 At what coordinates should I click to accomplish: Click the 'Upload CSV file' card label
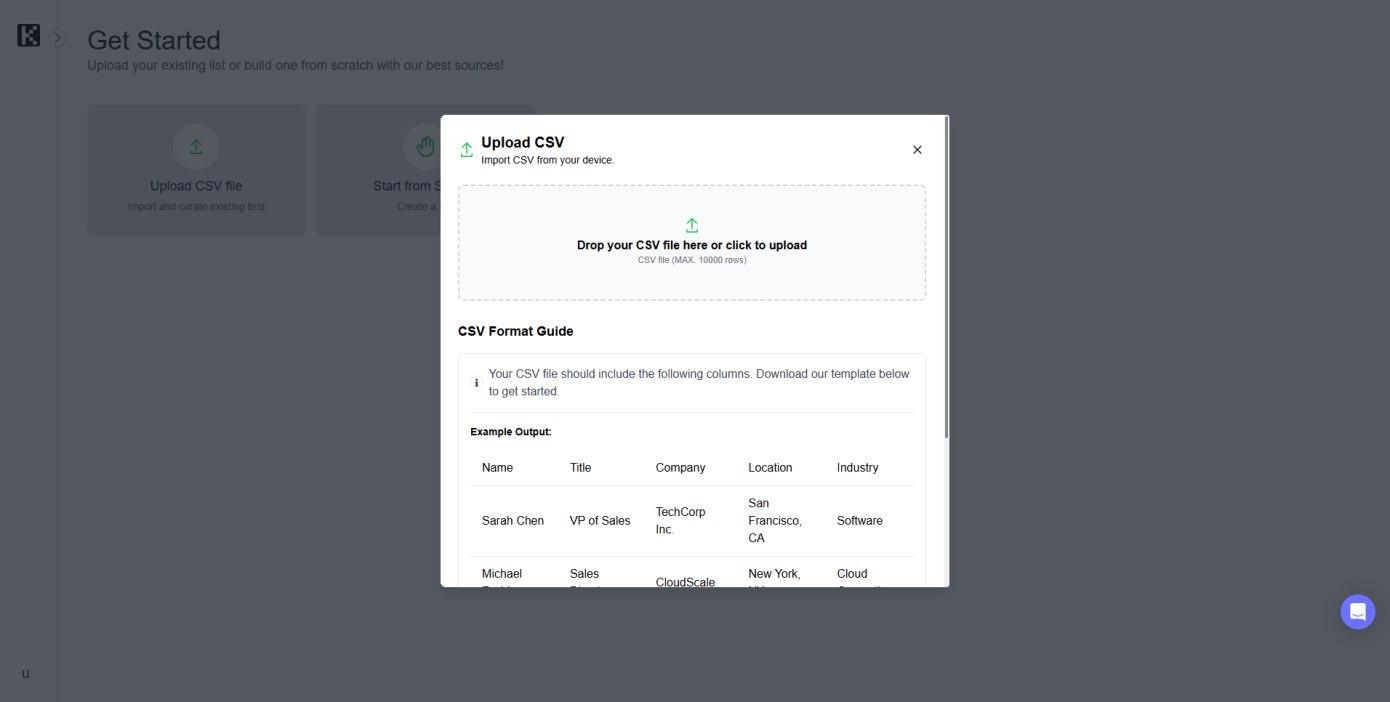[x=196, y=186]
